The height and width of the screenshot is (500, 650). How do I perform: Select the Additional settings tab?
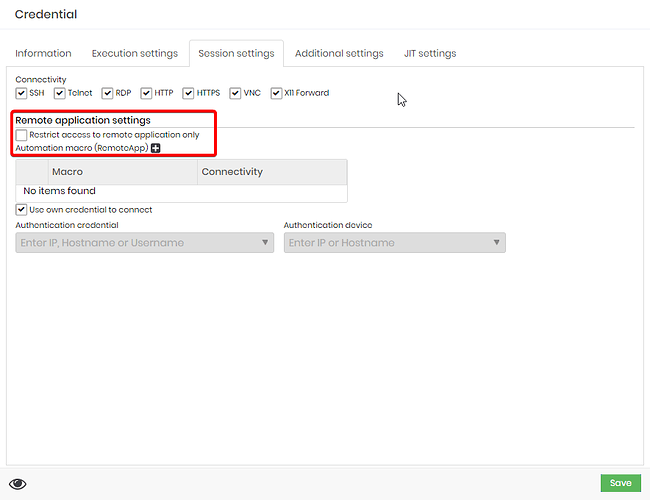(x=339, y=53)
